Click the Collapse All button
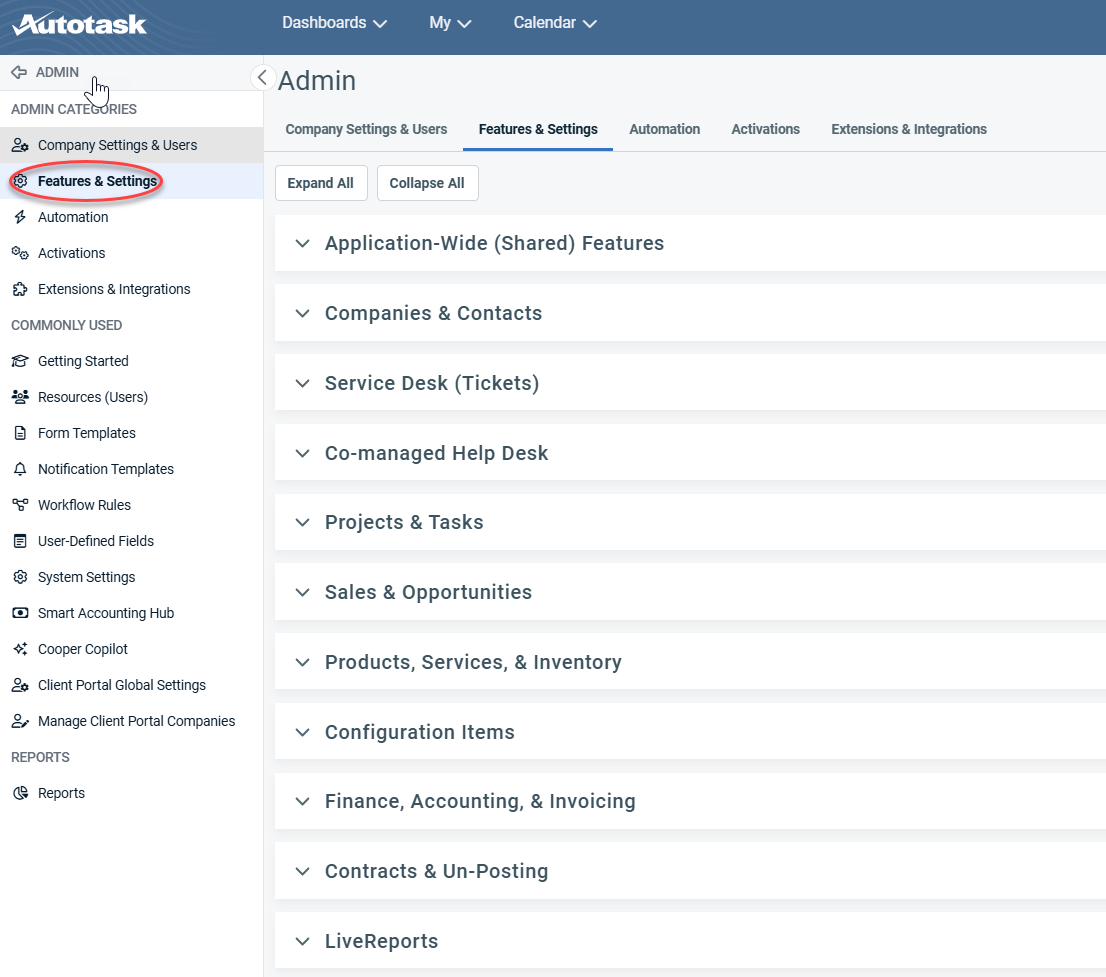 [427, 183]
